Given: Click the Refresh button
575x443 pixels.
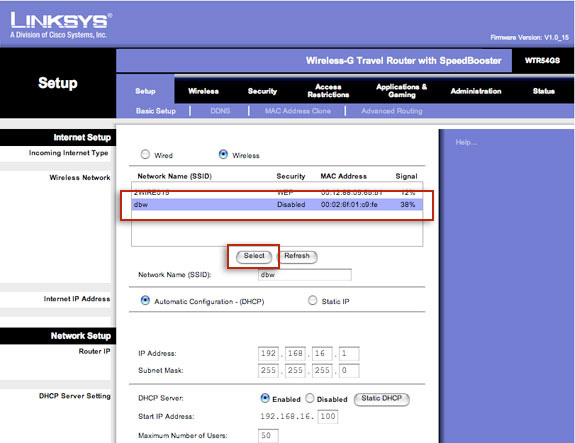Looking at the screenshot, I should [297, 256].
